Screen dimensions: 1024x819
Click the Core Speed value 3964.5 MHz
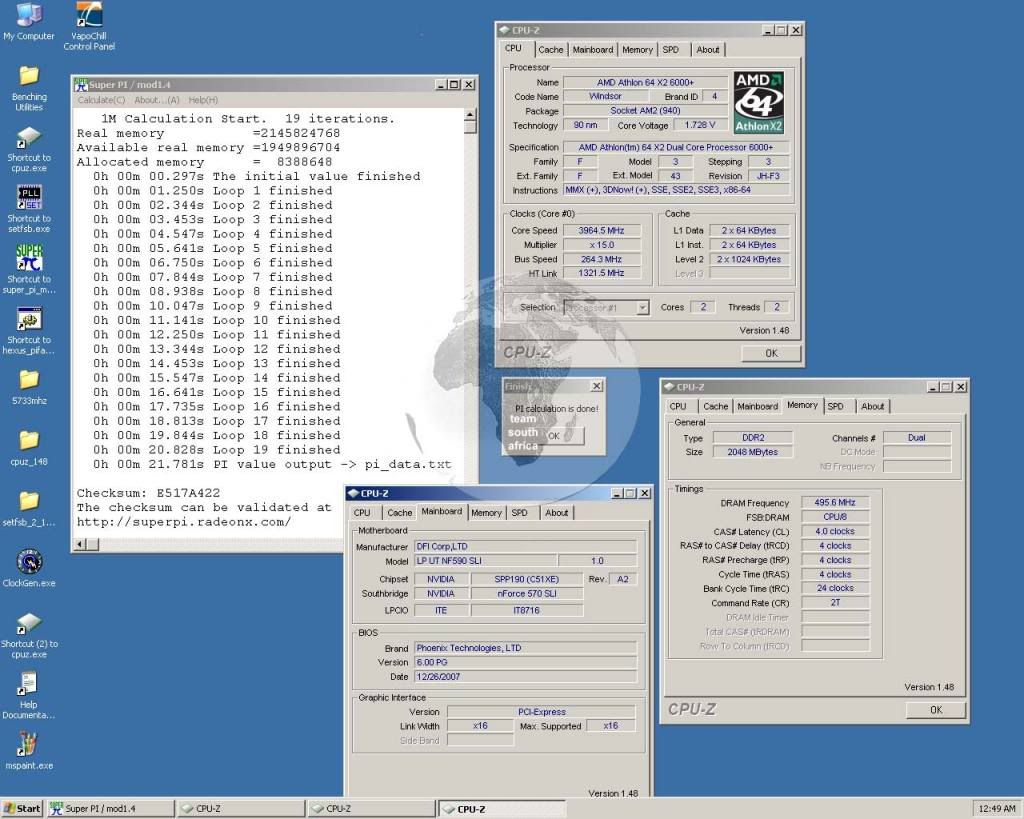[601, 231]
